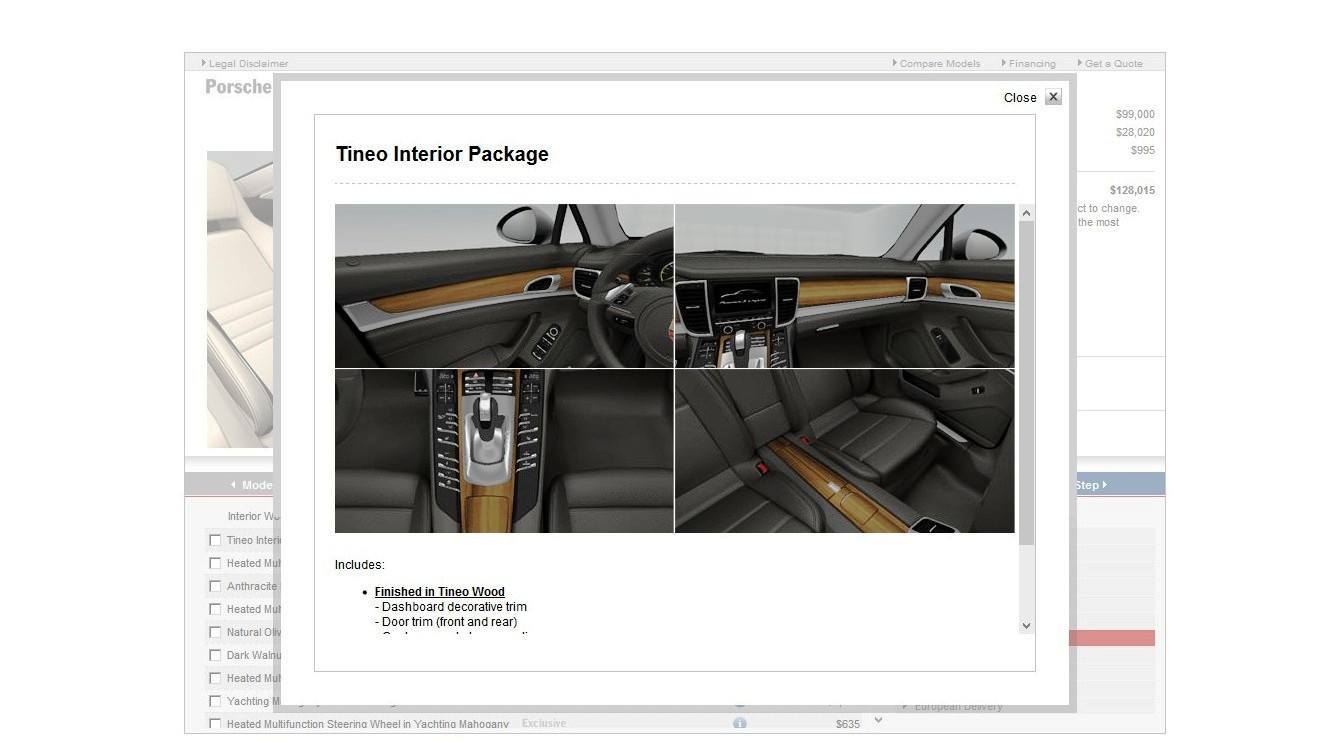1326x742 pixels.
Task: Click the scrollbar down arrow in popup
Action: [x=1026, y=625]
